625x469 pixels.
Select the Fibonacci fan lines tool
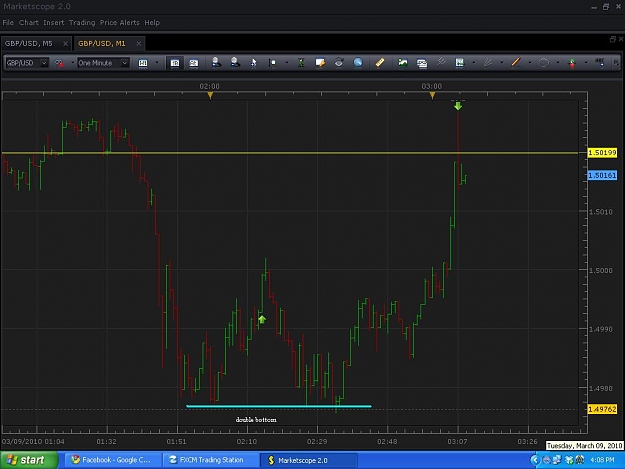(487, 63)
